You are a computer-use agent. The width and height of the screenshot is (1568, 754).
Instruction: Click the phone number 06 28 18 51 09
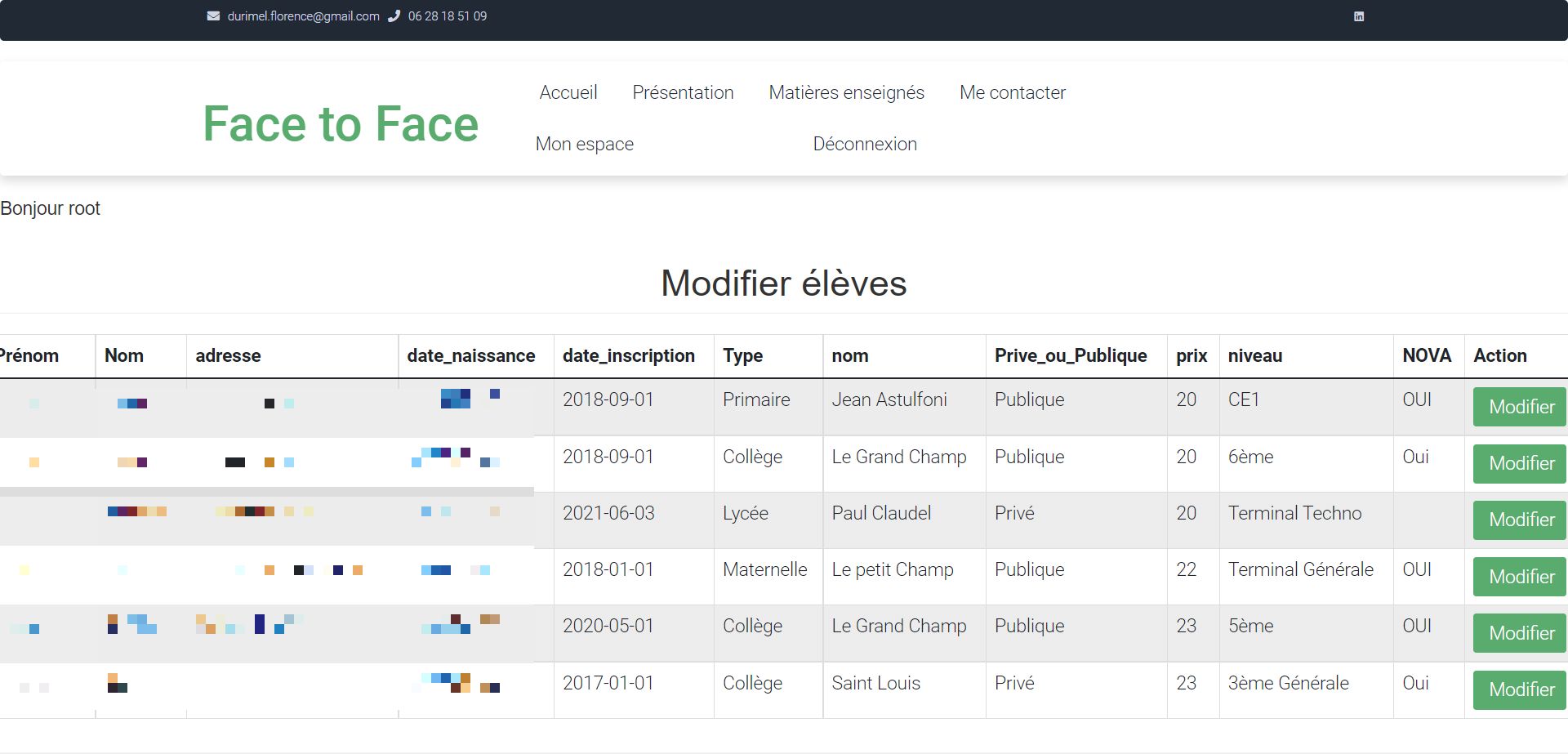(x=447, y=16)
